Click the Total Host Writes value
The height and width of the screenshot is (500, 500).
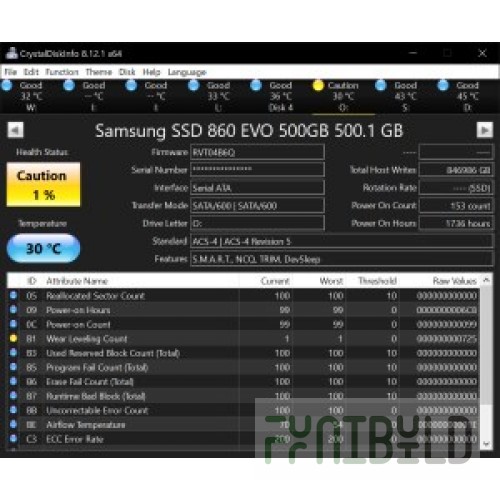(456, 170)
